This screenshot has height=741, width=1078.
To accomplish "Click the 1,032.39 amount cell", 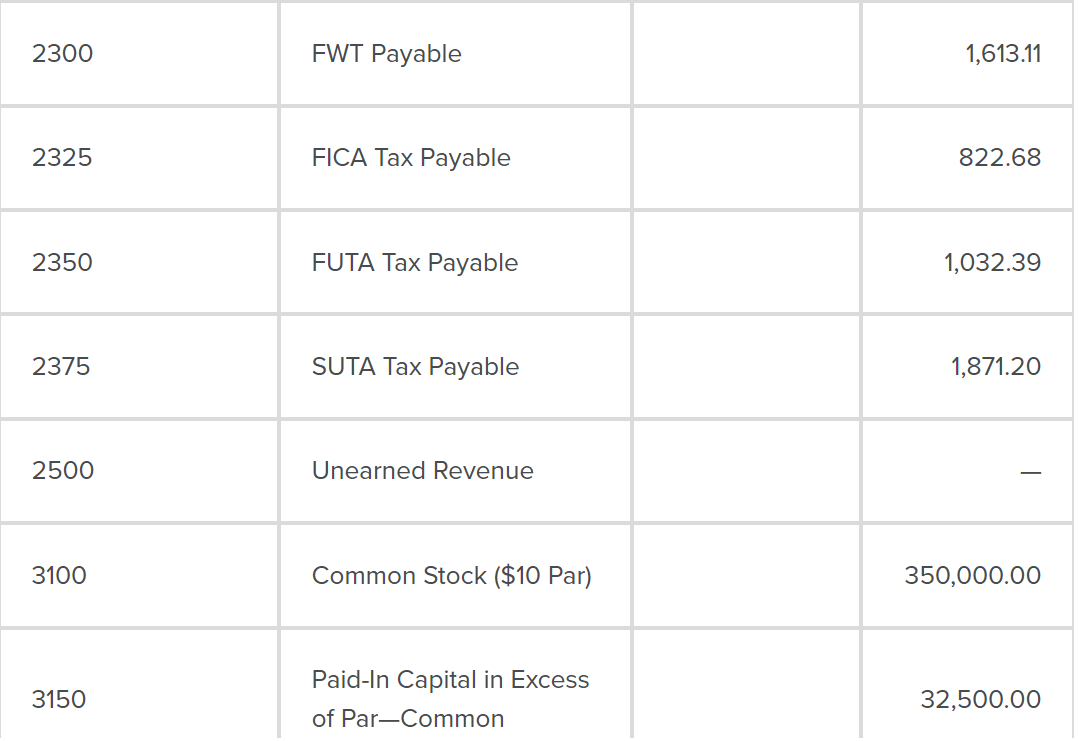I will tap(992, 263).
